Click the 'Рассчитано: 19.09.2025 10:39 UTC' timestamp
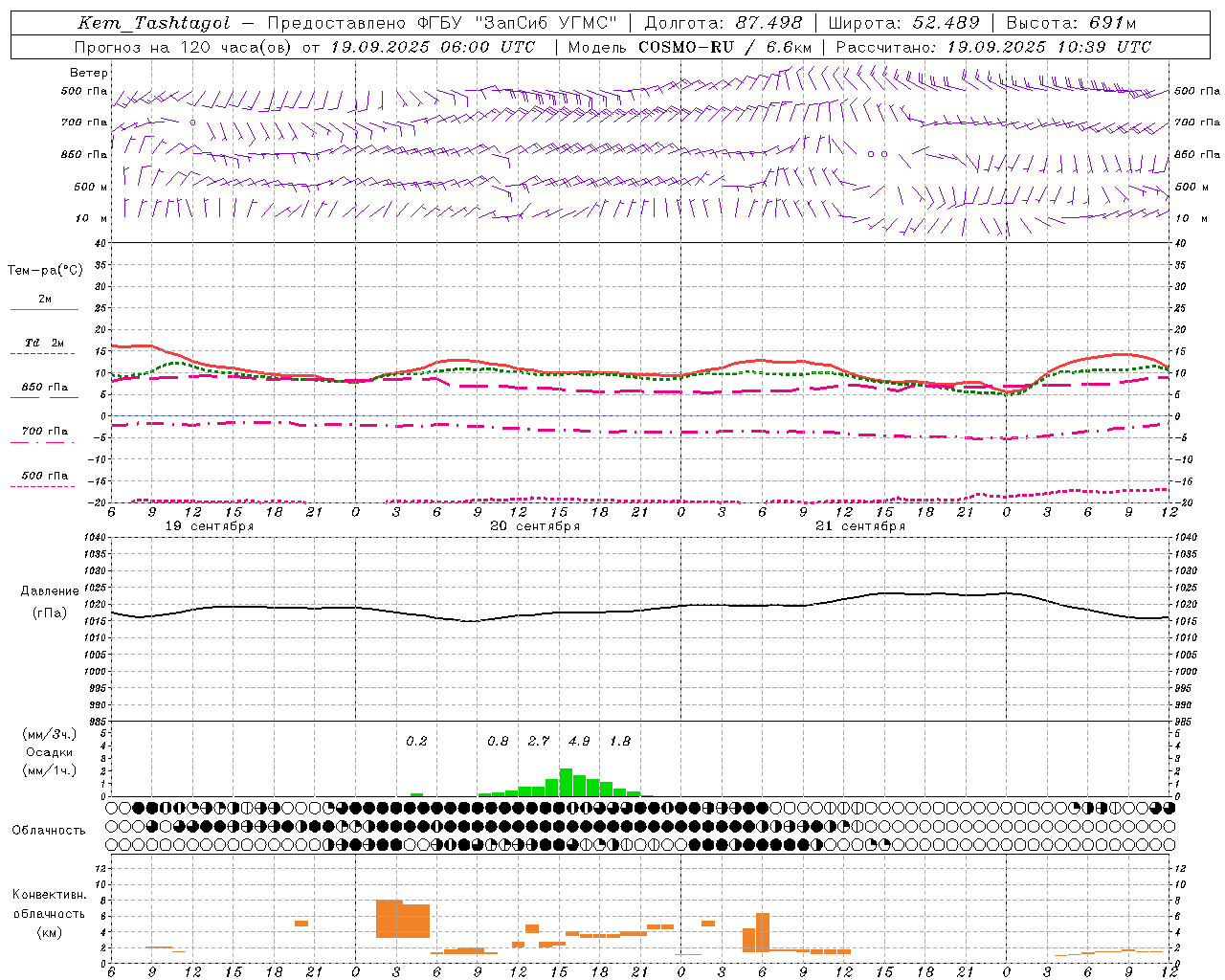 click(993, 47)
